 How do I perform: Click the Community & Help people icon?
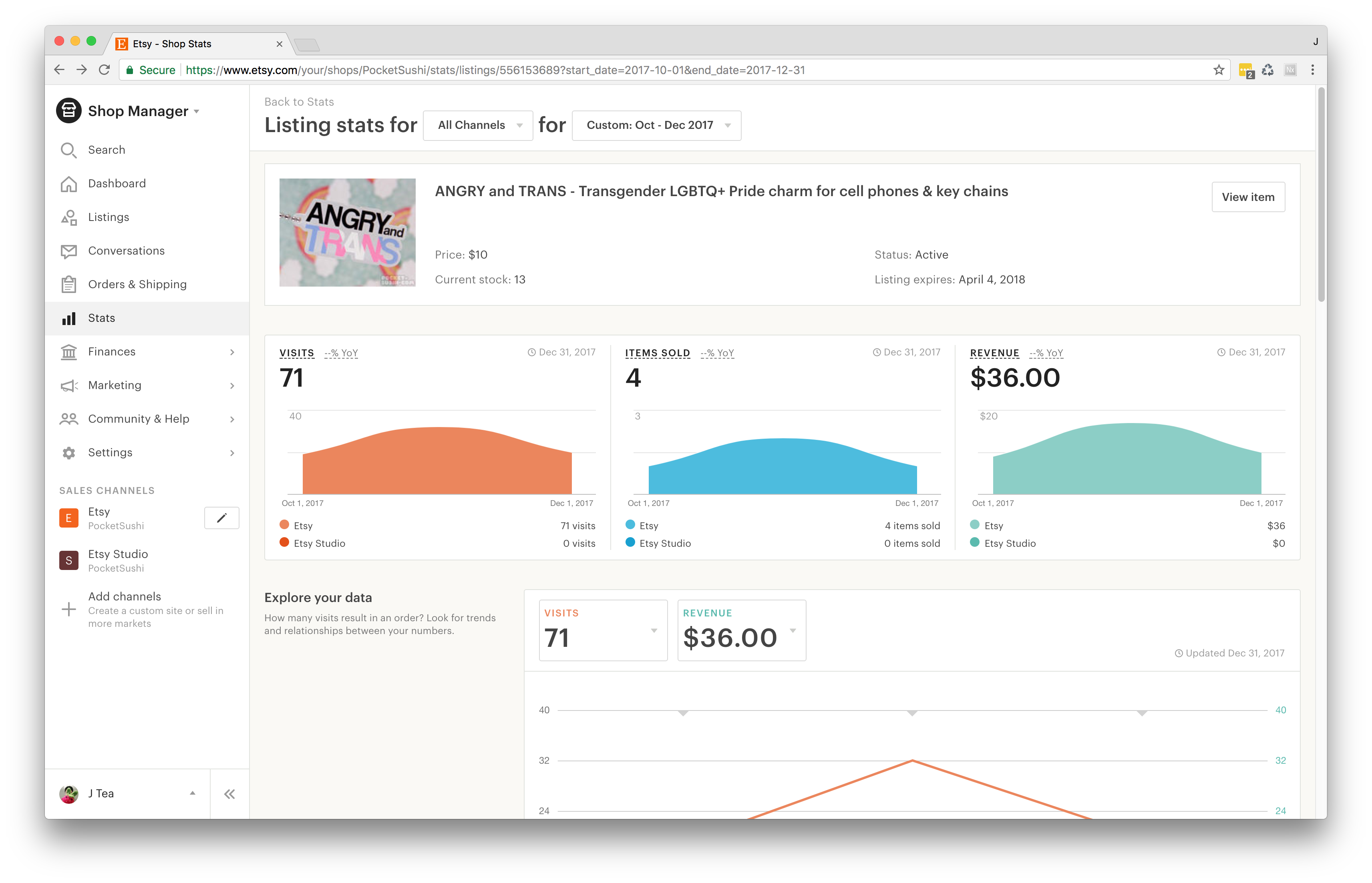click(x=68, y=419)
